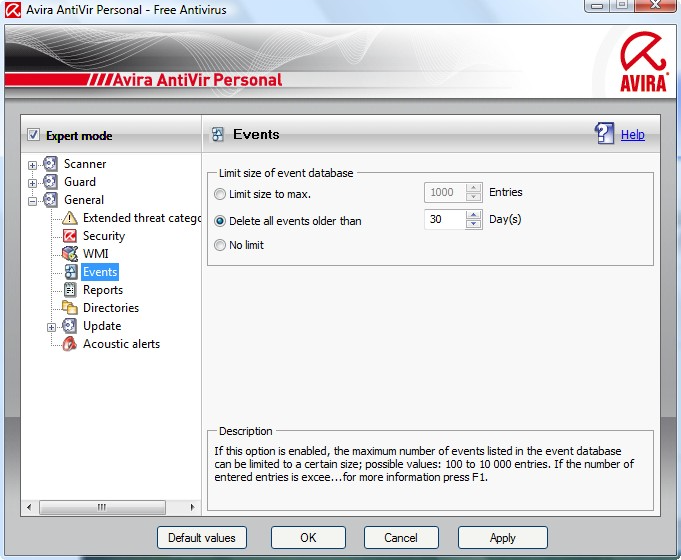Open the Acoustic alerts settings item

coord(121,344)
